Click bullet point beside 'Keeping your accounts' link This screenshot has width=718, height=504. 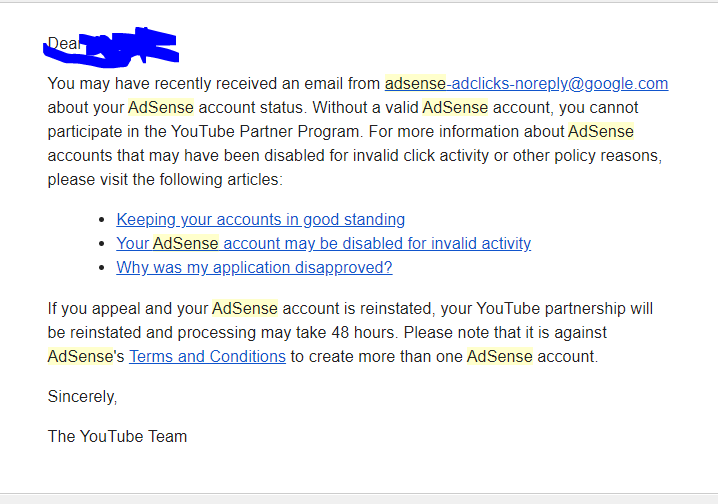pos(102,220)
